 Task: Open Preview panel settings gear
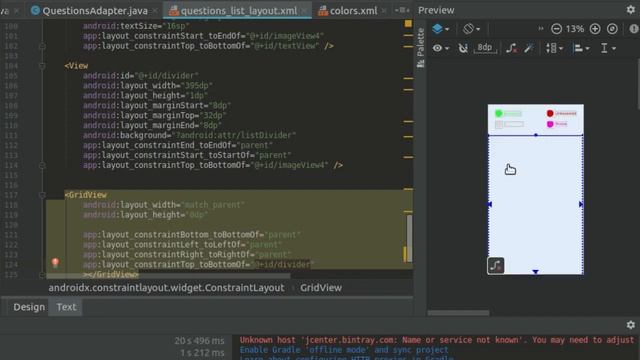pyautogui.click(x=631, y=10)
